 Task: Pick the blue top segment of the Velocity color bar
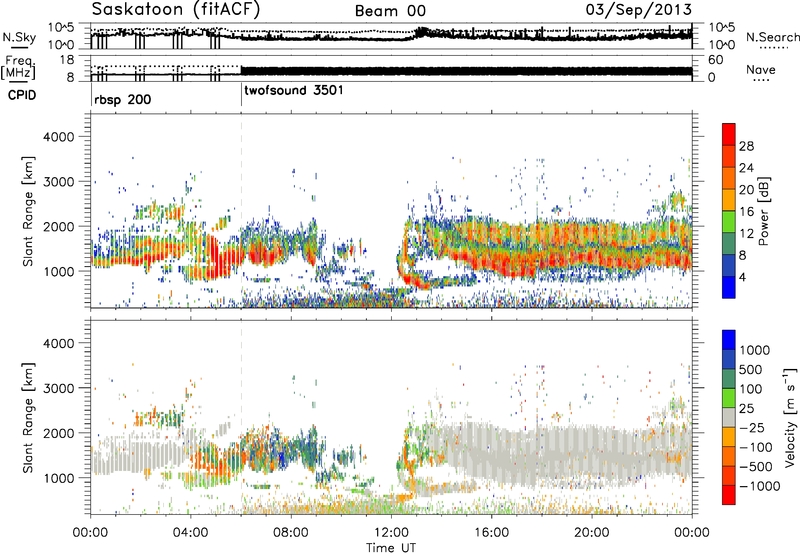click(x=729, y=340)
